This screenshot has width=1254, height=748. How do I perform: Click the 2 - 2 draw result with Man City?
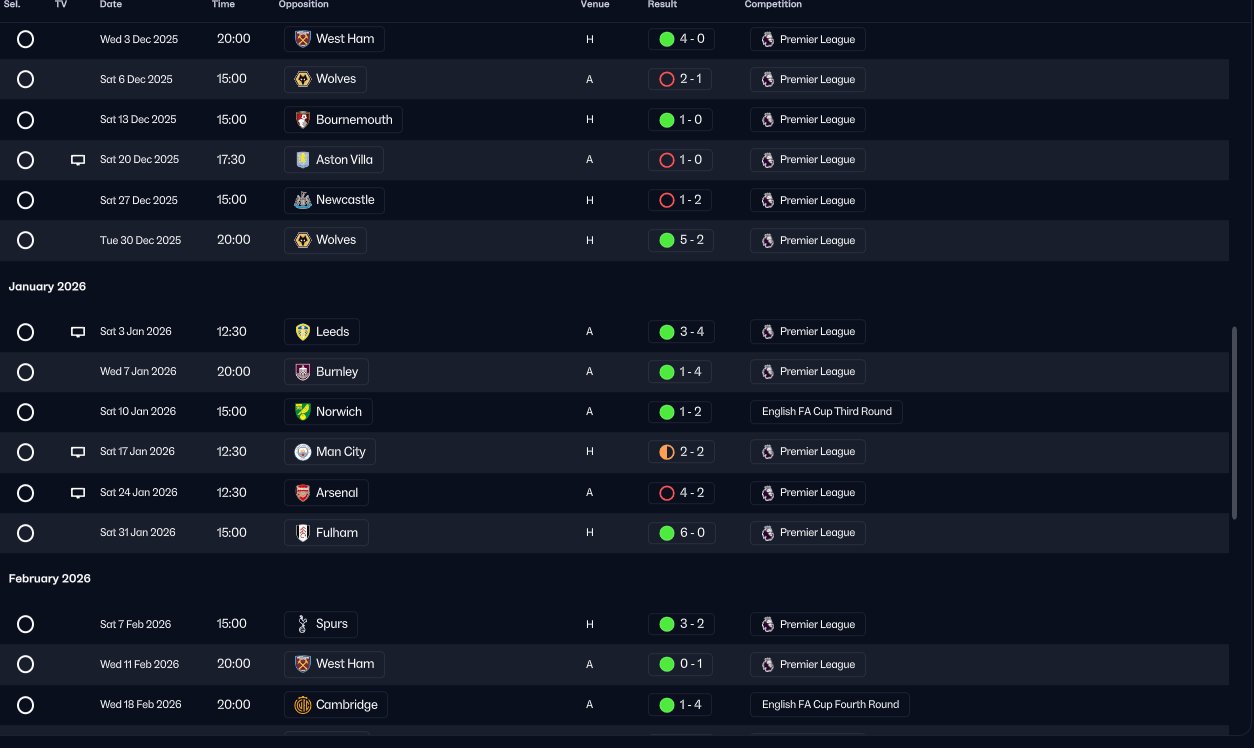(681, 452)
